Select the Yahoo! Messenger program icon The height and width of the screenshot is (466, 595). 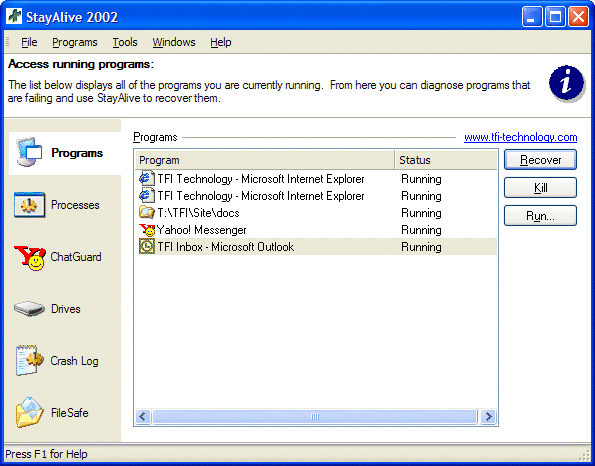pyautogui.click(x=147, y=230)
